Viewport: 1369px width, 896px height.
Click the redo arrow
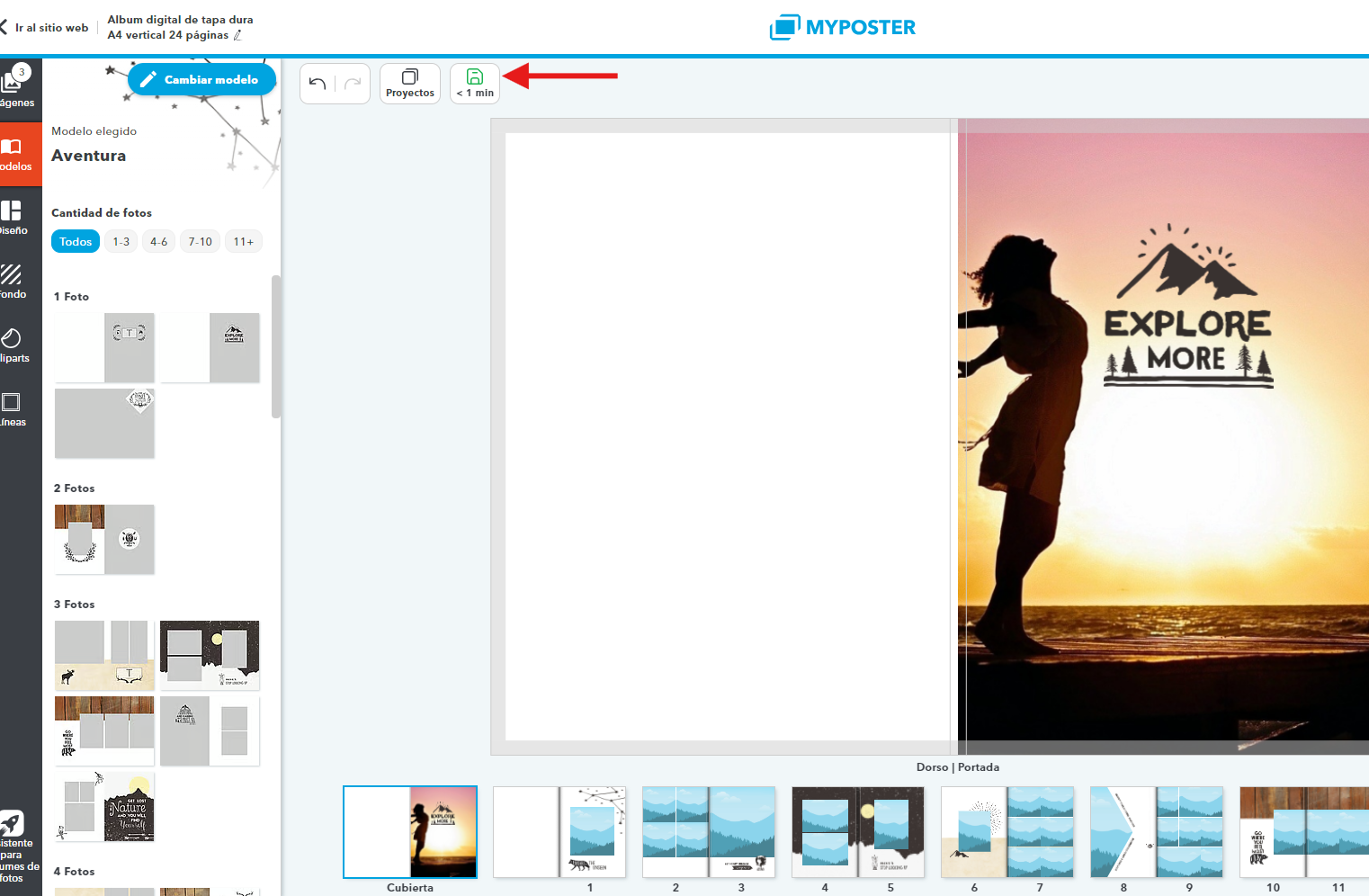pyautogui.click(x=353, y=84)
